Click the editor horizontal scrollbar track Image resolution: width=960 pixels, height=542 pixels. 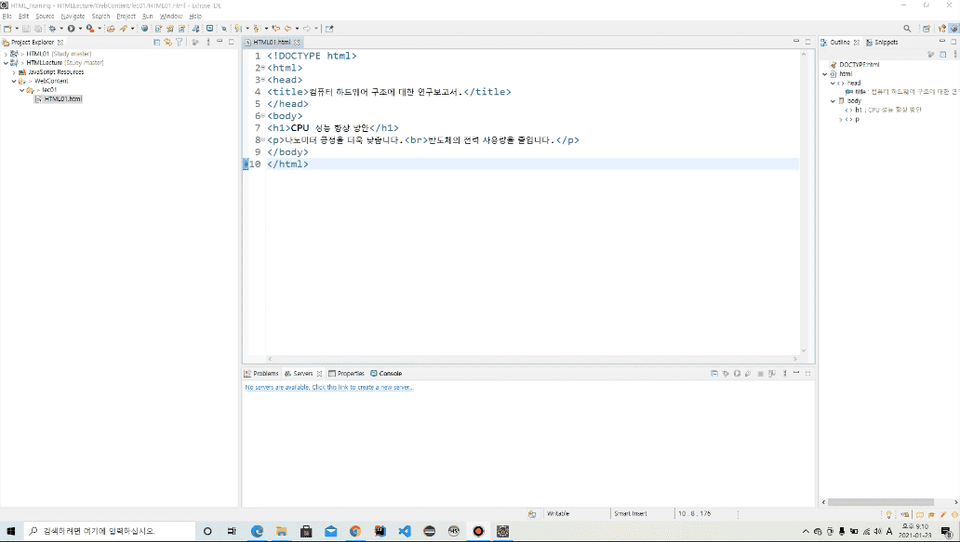pyautogui.click(x=532, y=359)
